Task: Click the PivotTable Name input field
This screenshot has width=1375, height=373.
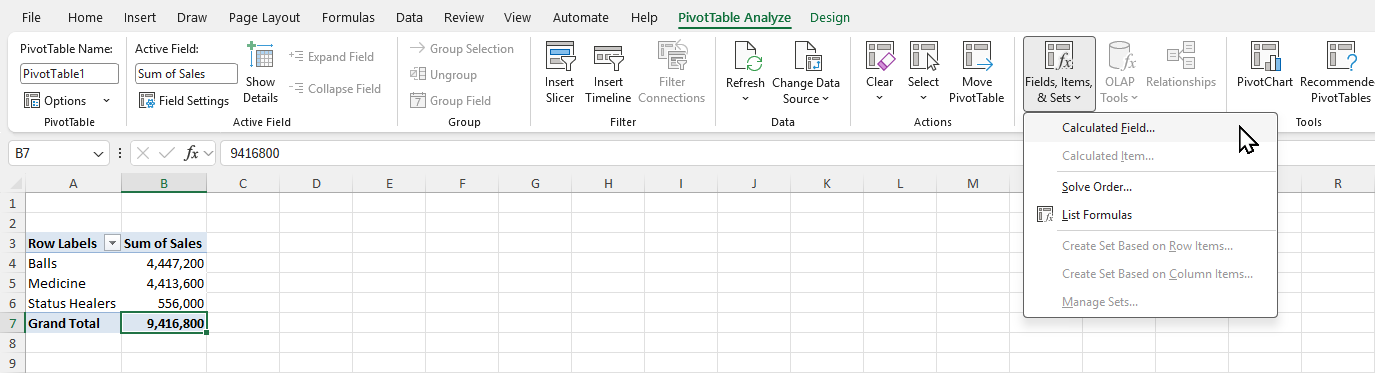Action: pyautogui.click(x=70, y=74)
